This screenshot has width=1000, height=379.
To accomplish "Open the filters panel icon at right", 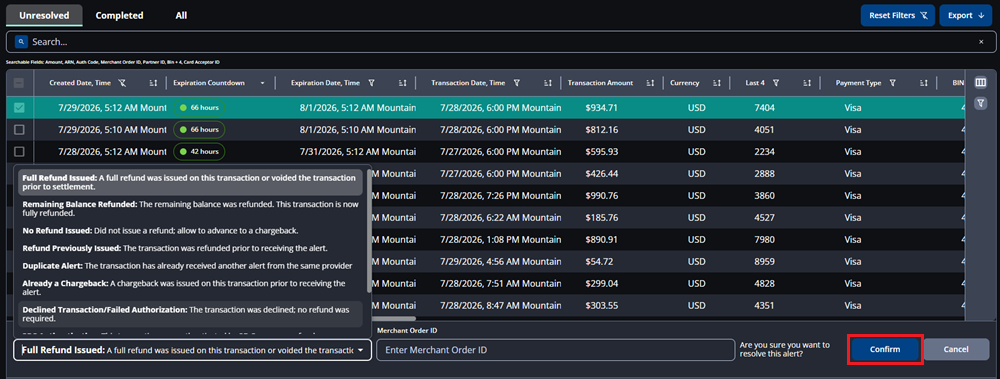I will (981, 103).
